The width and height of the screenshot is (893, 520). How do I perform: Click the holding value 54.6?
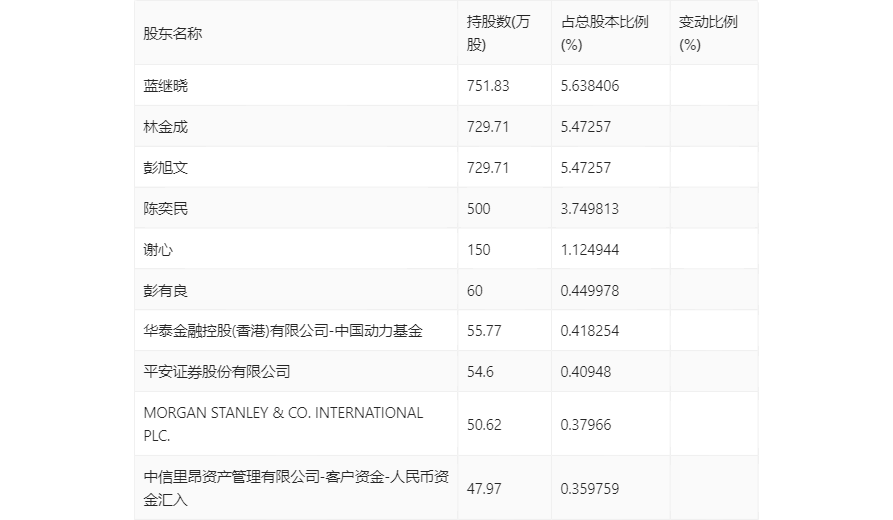[x=480, y=372]
